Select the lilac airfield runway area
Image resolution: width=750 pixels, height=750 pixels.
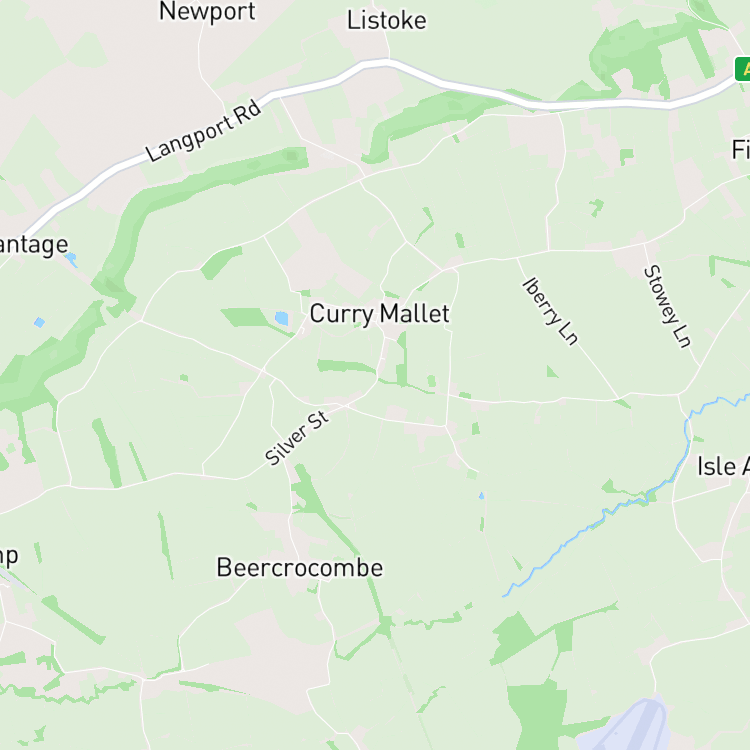point(628,724)
